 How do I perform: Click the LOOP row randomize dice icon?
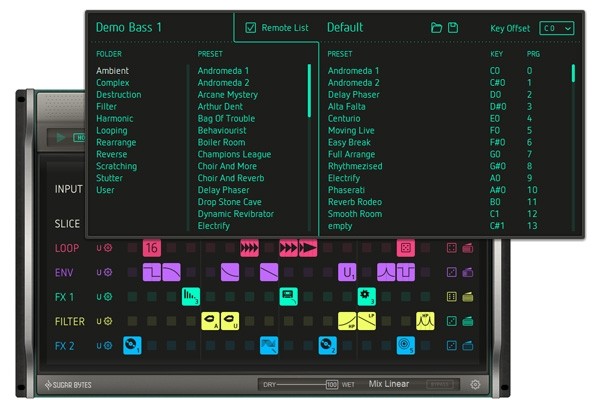pos(452,248)
